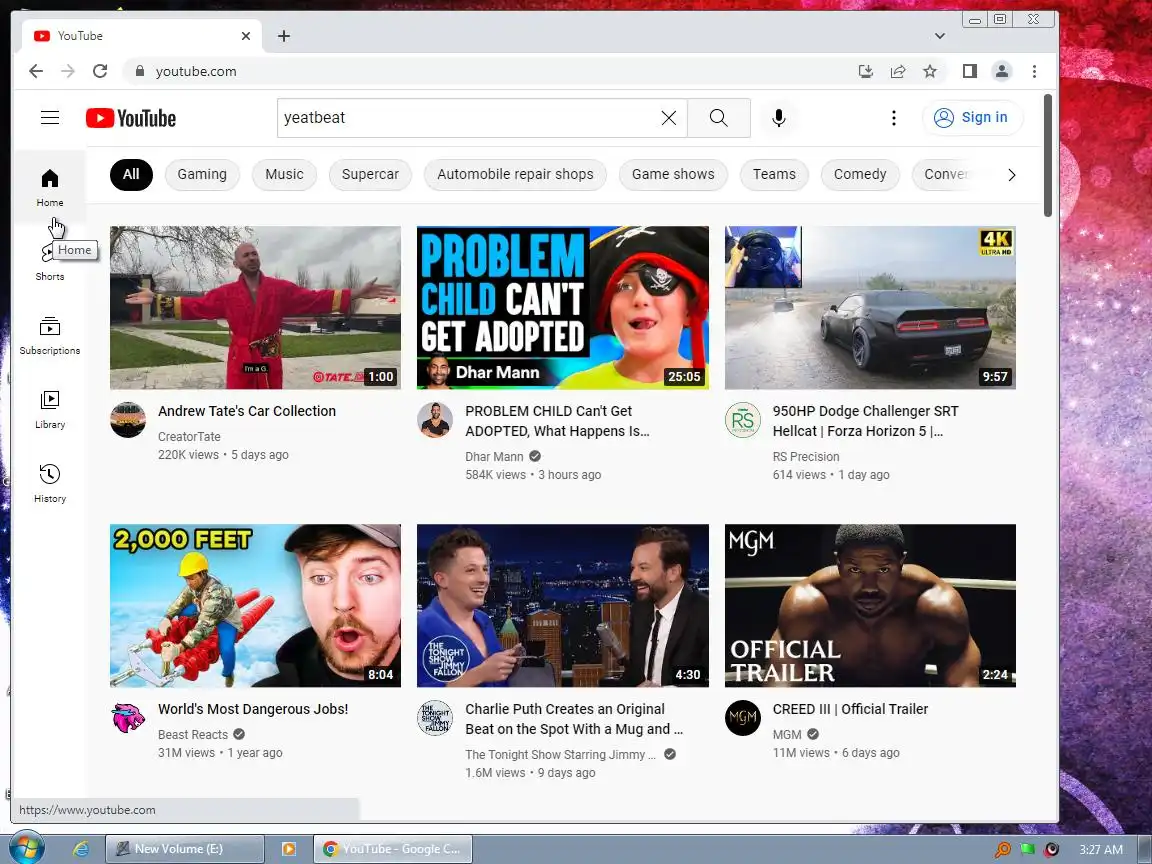Open History in the sidebar

coord(50,483)
